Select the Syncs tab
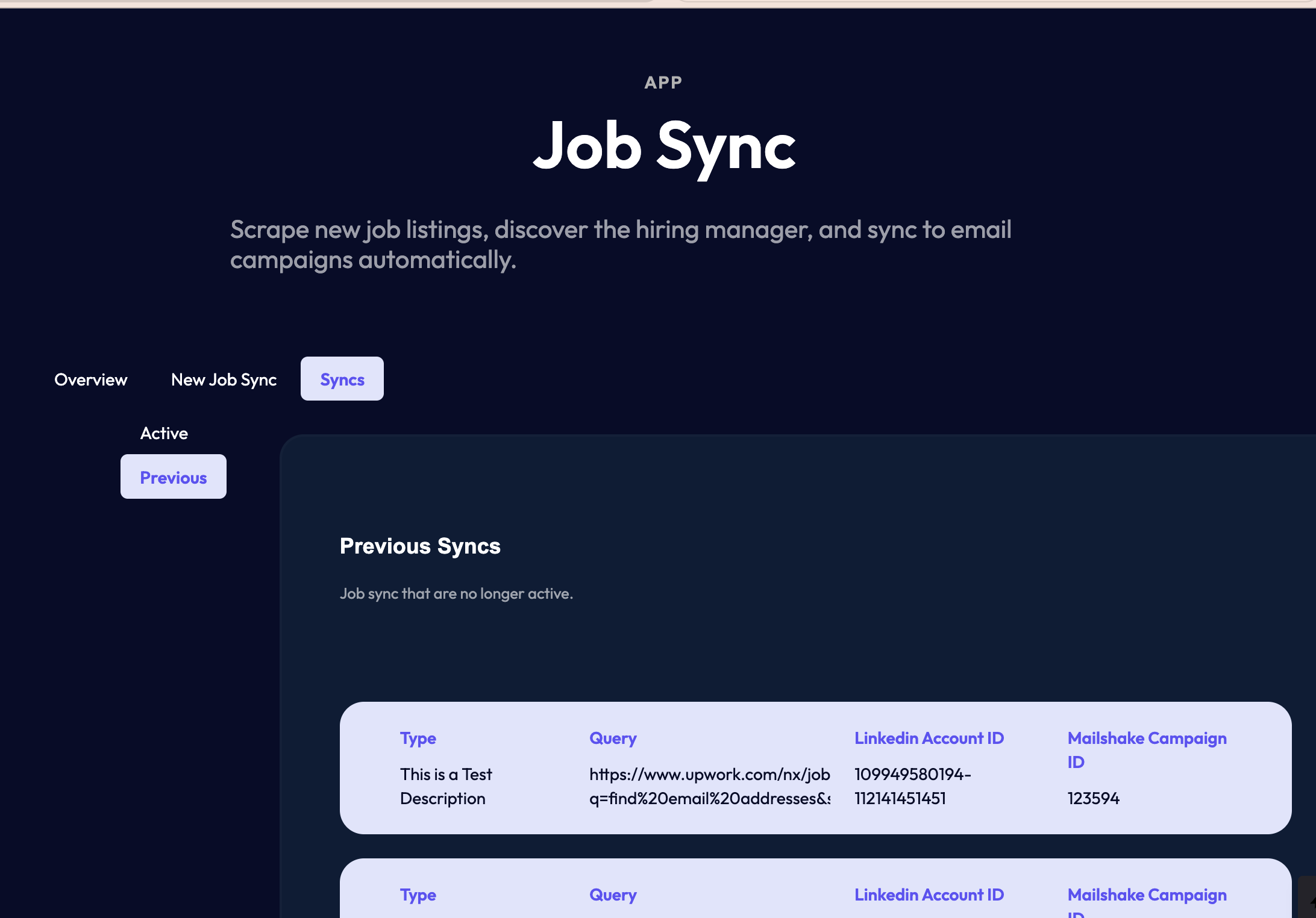Viewport: 1316px width, 918px height. pos(342,379)
